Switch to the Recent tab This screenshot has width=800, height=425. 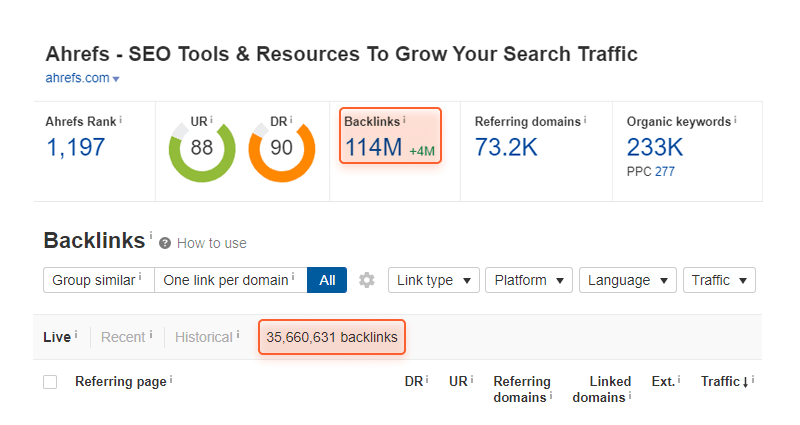tap(123, 337)
